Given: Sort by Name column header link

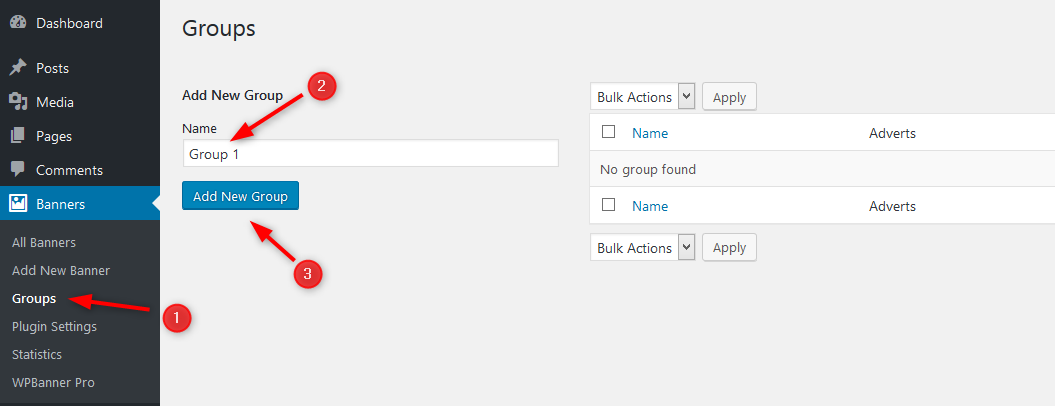Looking at the screenshot, I should click(650, 133).
